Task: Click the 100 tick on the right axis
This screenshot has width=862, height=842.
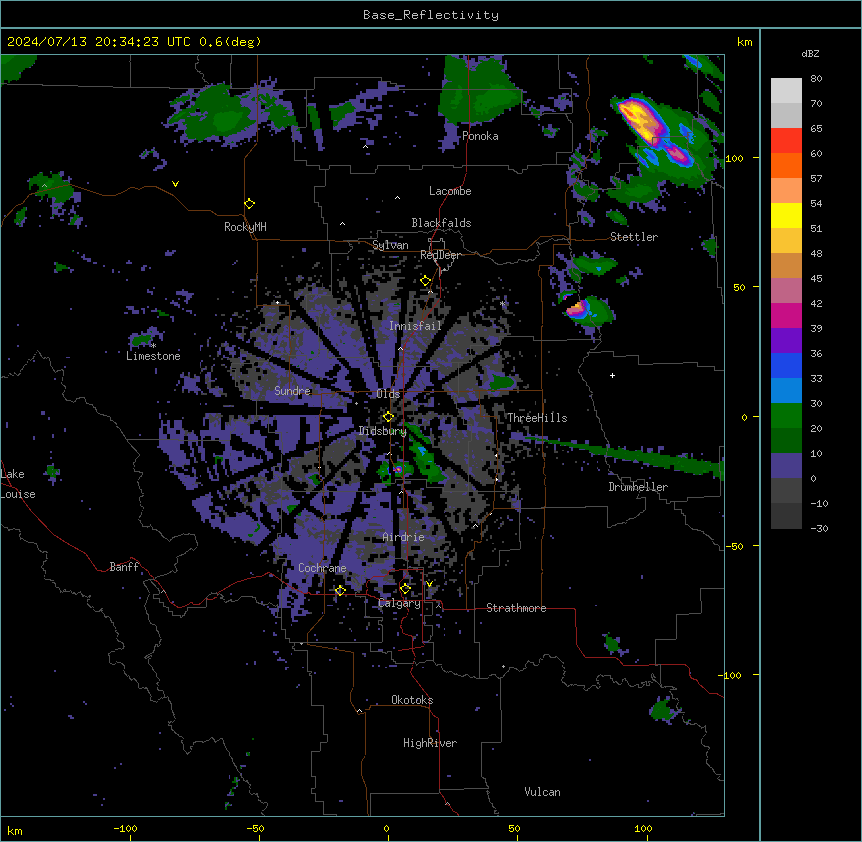Action: [x=734, y=158]
